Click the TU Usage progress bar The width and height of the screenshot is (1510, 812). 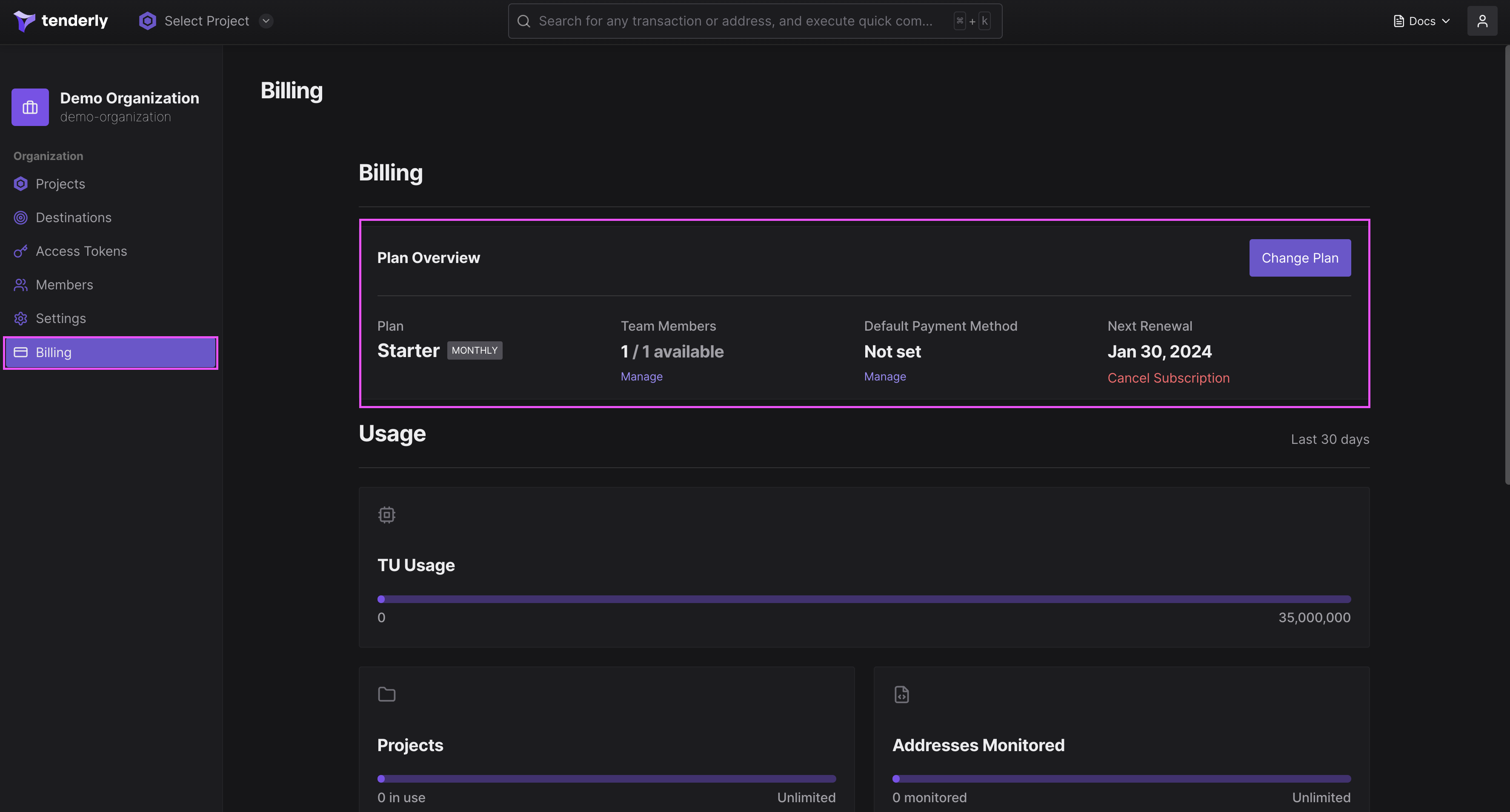tap(864, 599)
